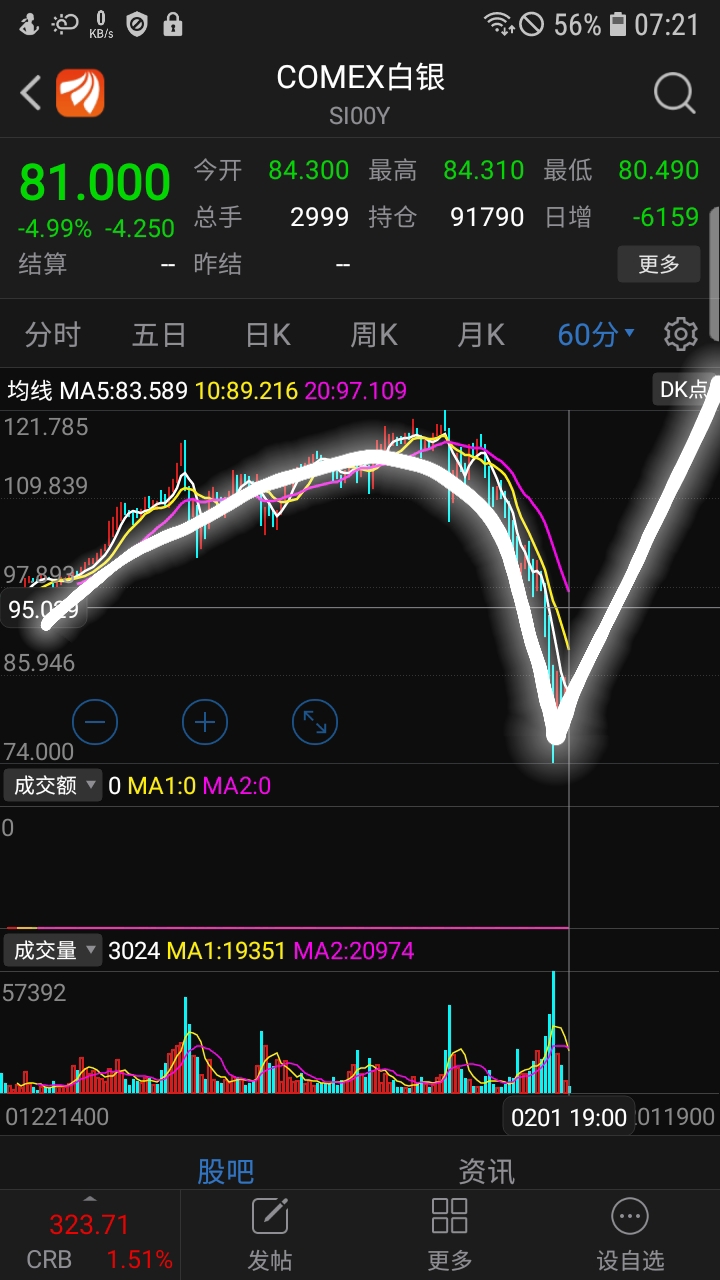Tap the 持仓 value 91790

pos(487,216)
